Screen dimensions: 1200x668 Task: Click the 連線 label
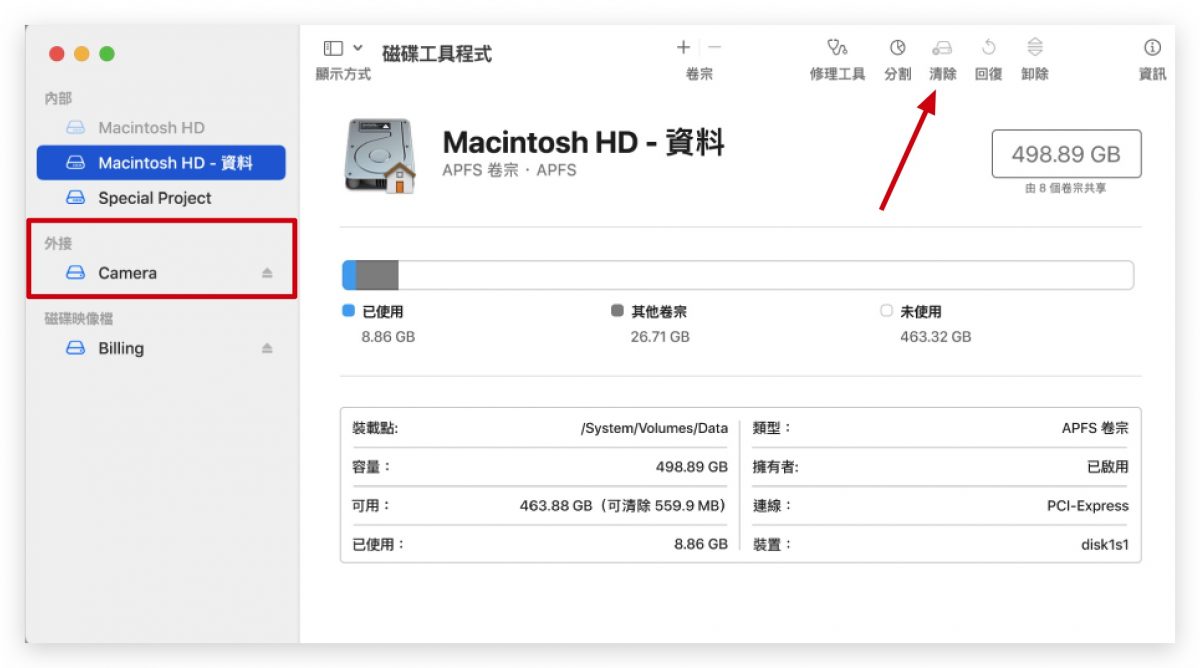[771, 506]
